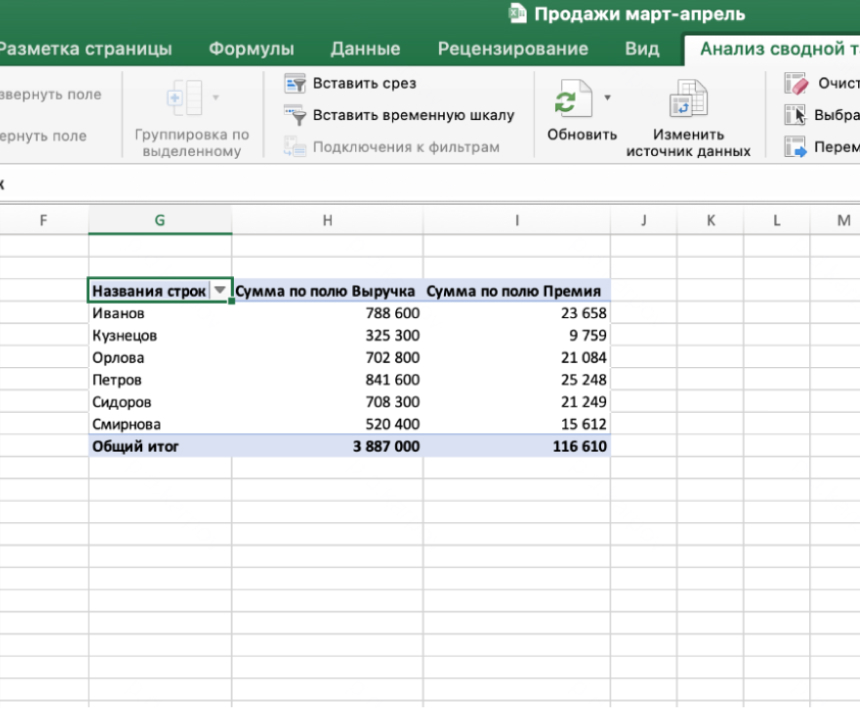Click the Excel file icon in title

(x=517, y=13)
